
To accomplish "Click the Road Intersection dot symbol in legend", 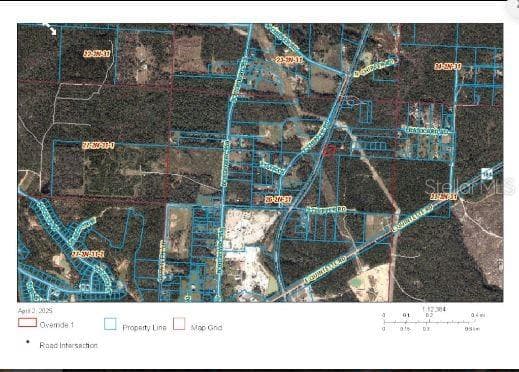I will coord(28,342).
